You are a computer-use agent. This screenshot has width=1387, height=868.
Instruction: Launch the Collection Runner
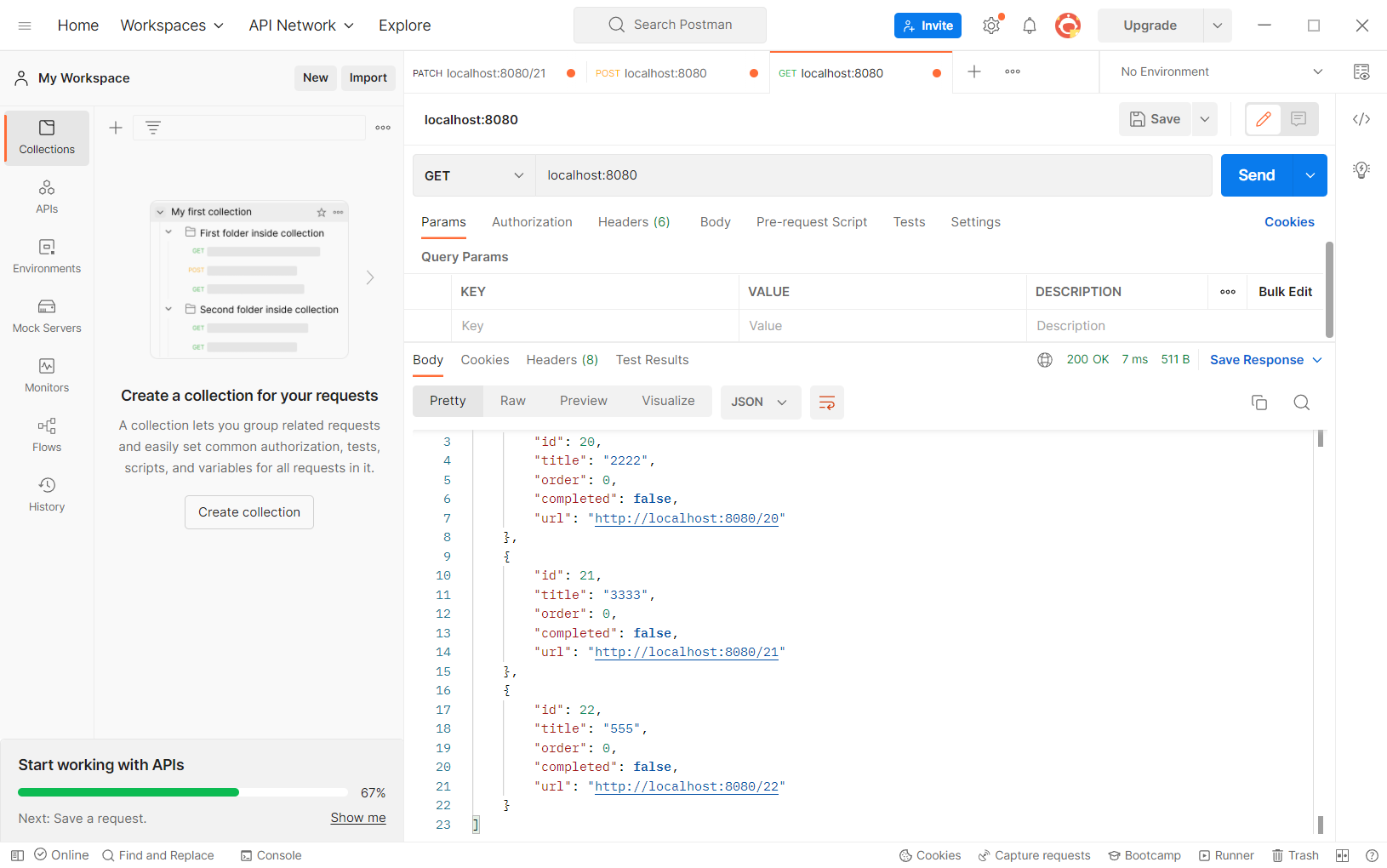tap(1226, 855)
